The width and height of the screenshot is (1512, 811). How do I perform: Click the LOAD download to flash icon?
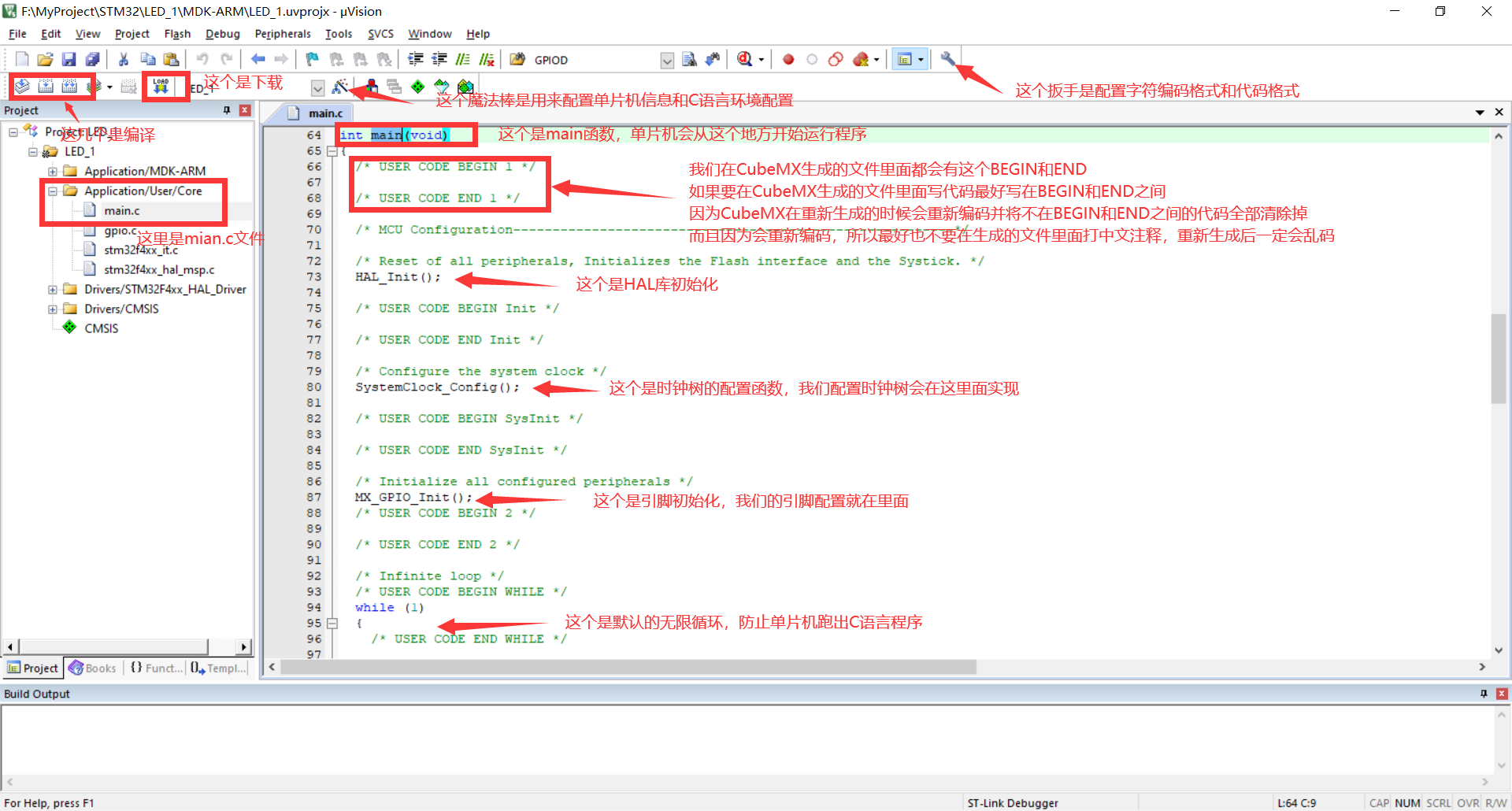[x=161, y=87]
